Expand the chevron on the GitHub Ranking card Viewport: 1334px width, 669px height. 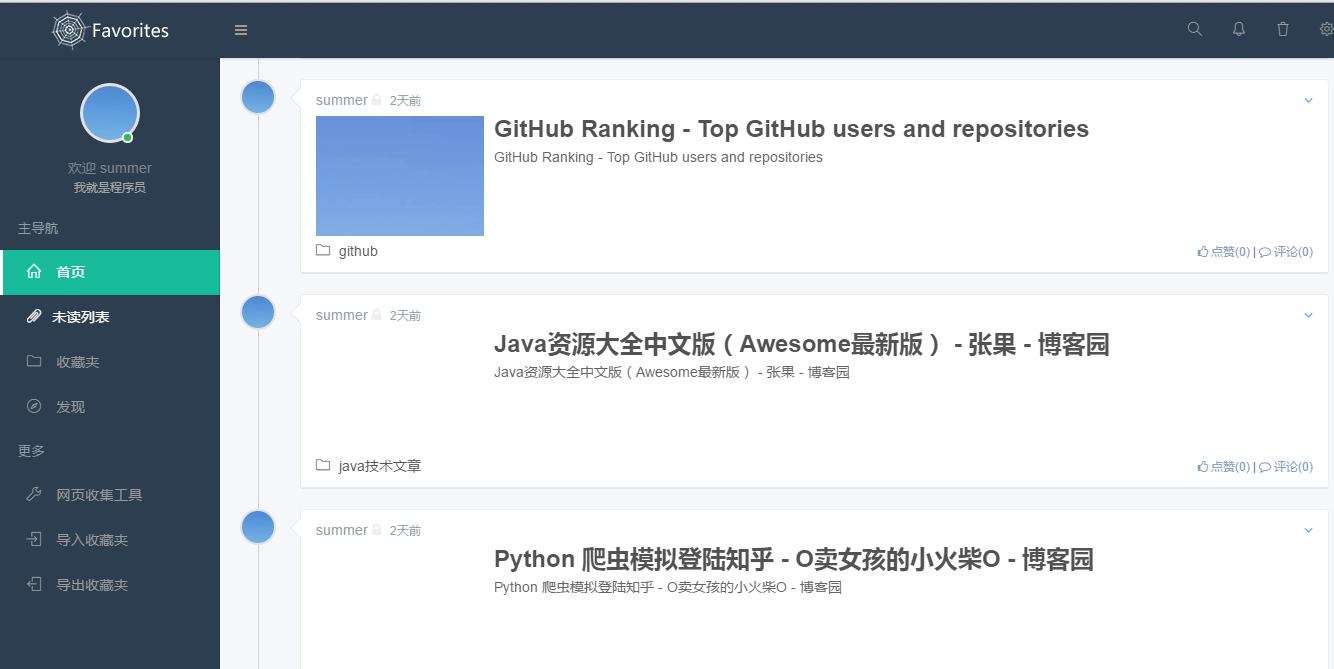pyautogui.click(x=1308, y=99)
